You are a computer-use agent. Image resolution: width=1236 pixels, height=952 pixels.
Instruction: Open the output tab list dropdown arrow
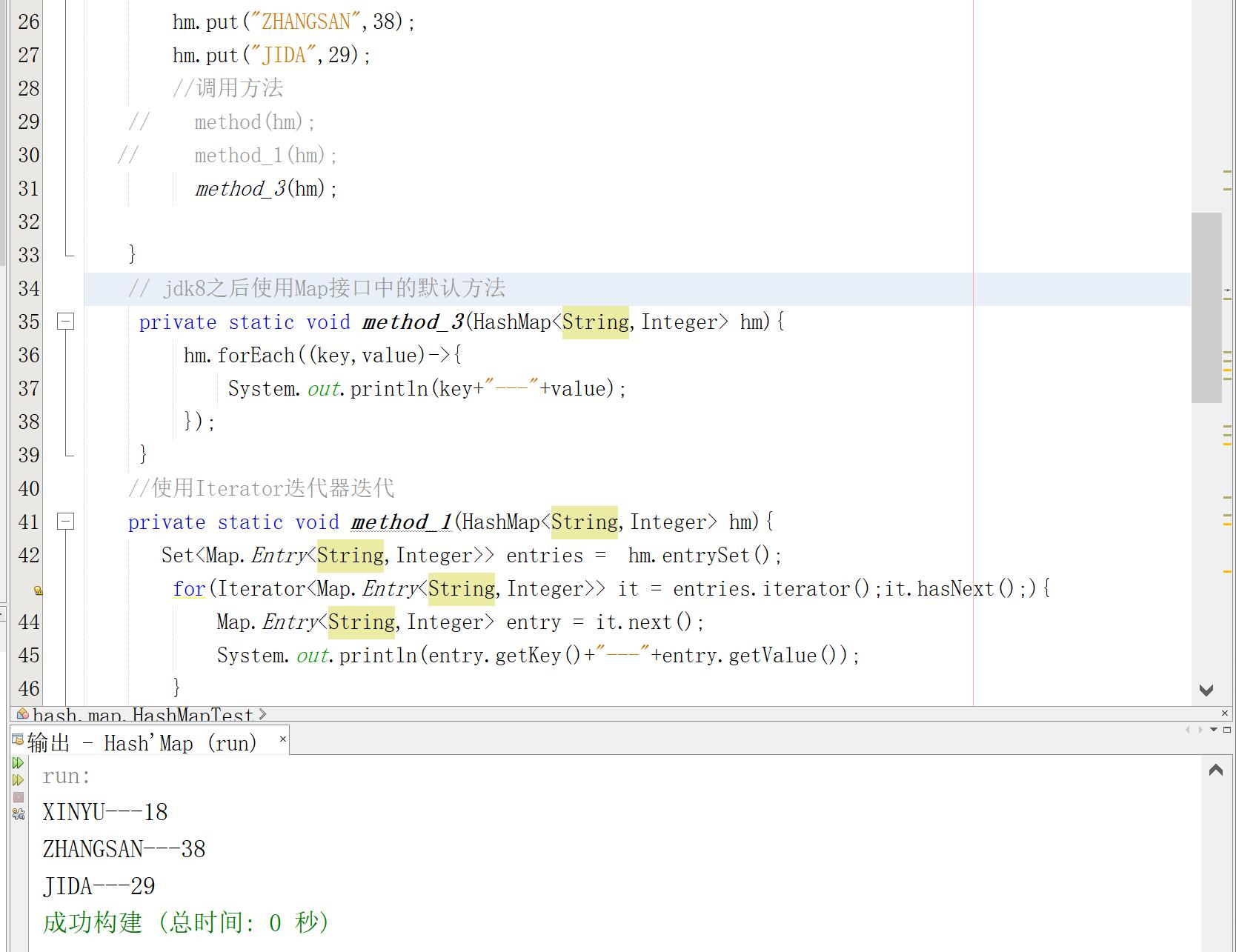coord(1214,730)
